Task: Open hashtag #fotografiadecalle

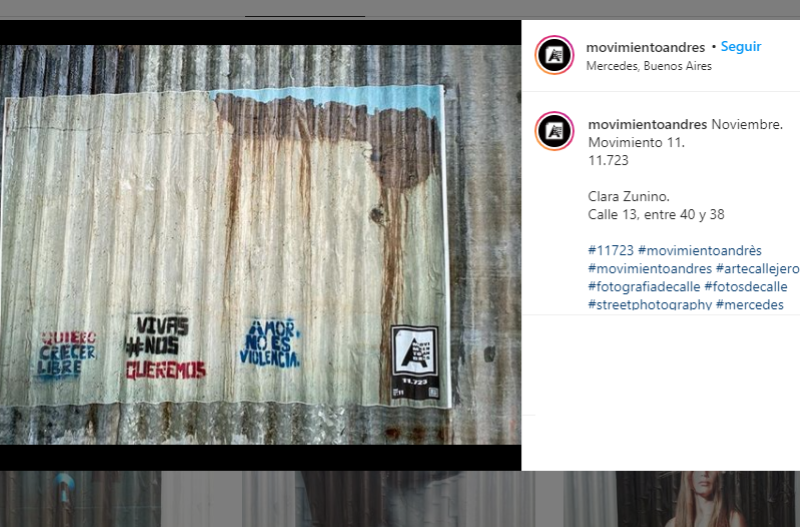Action: click(644, 286)
